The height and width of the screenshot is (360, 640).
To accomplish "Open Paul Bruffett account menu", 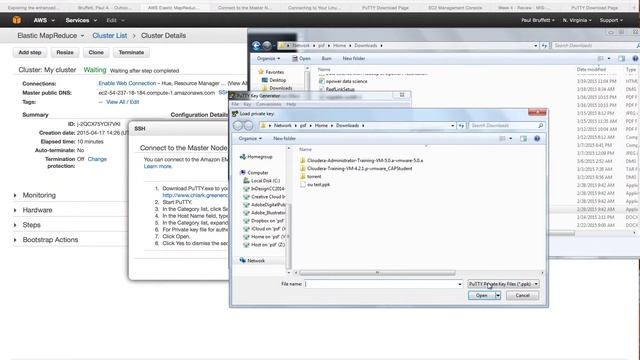I will coord(538,20).
